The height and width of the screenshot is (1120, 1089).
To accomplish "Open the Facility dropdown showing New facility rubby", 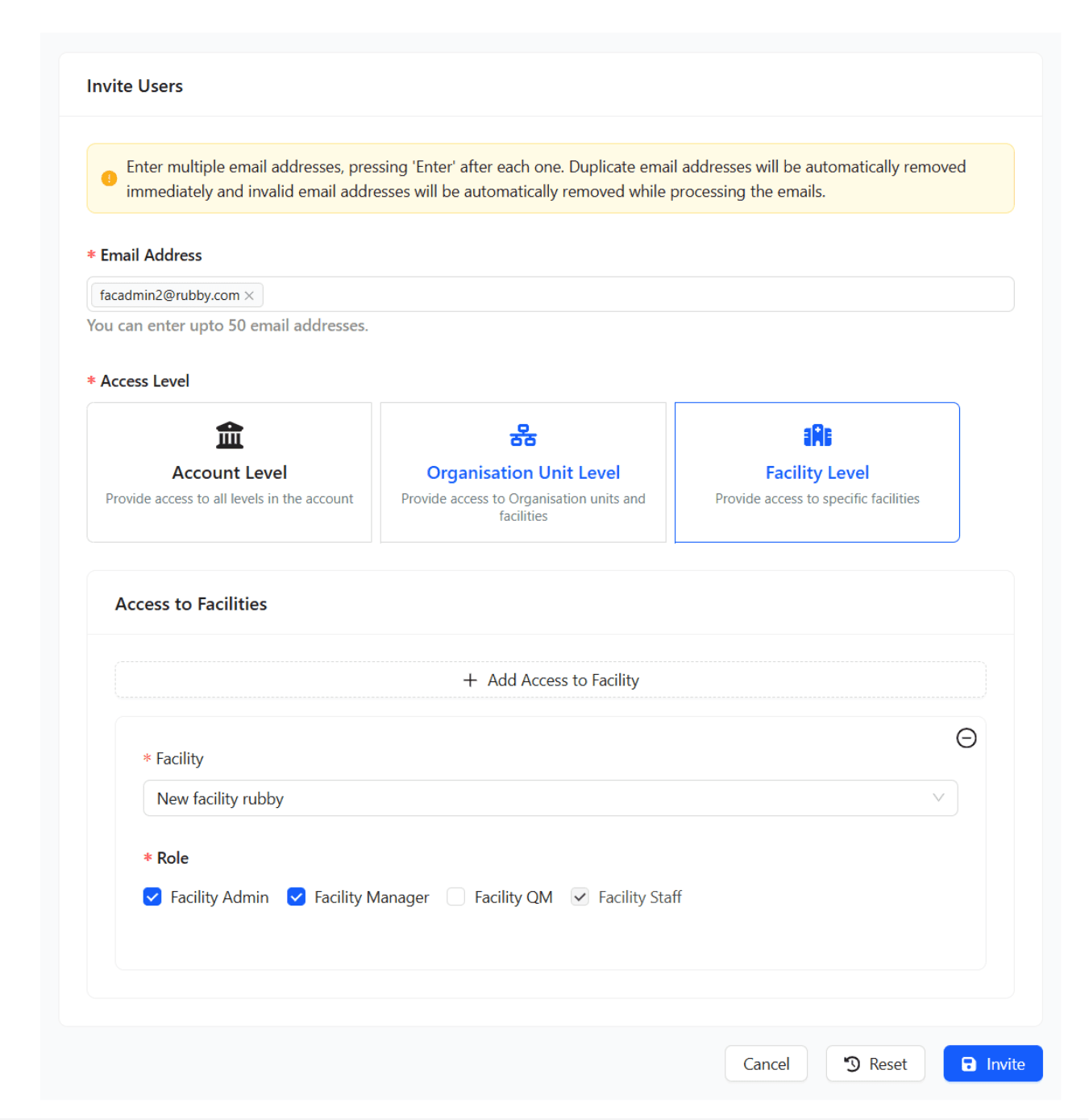I will [x=532, y=798].
